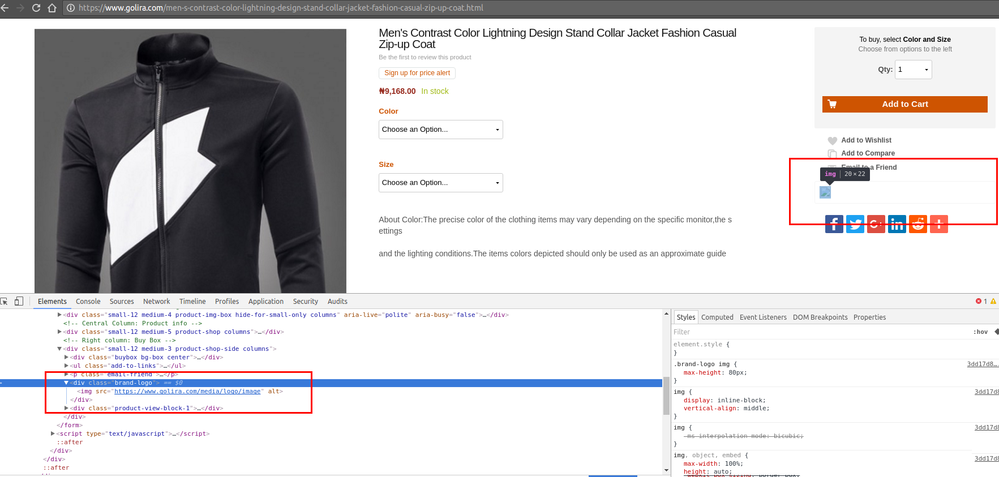Open the Qty quantity dropdown

point(914,69)
